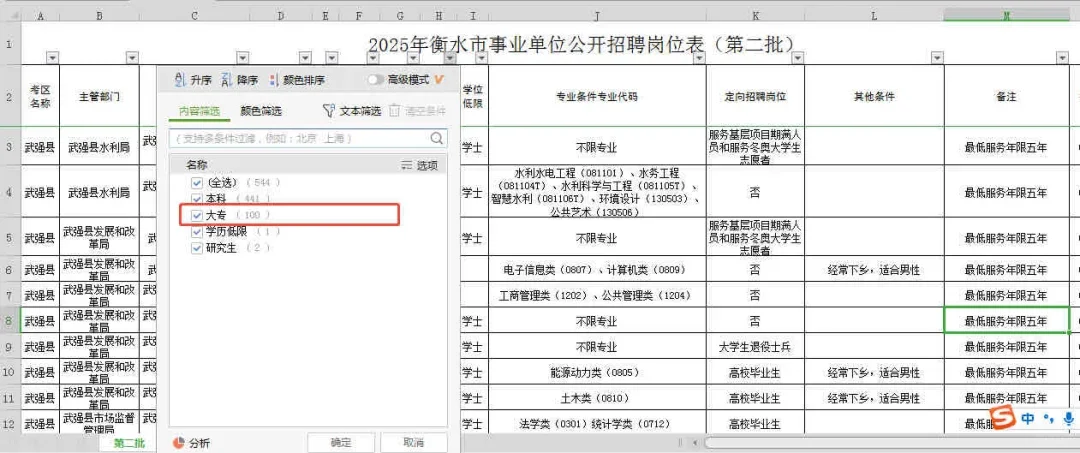Click the orange V premium icon
1080x453 pixels.
pyautogui.click(x=439, y=80)
